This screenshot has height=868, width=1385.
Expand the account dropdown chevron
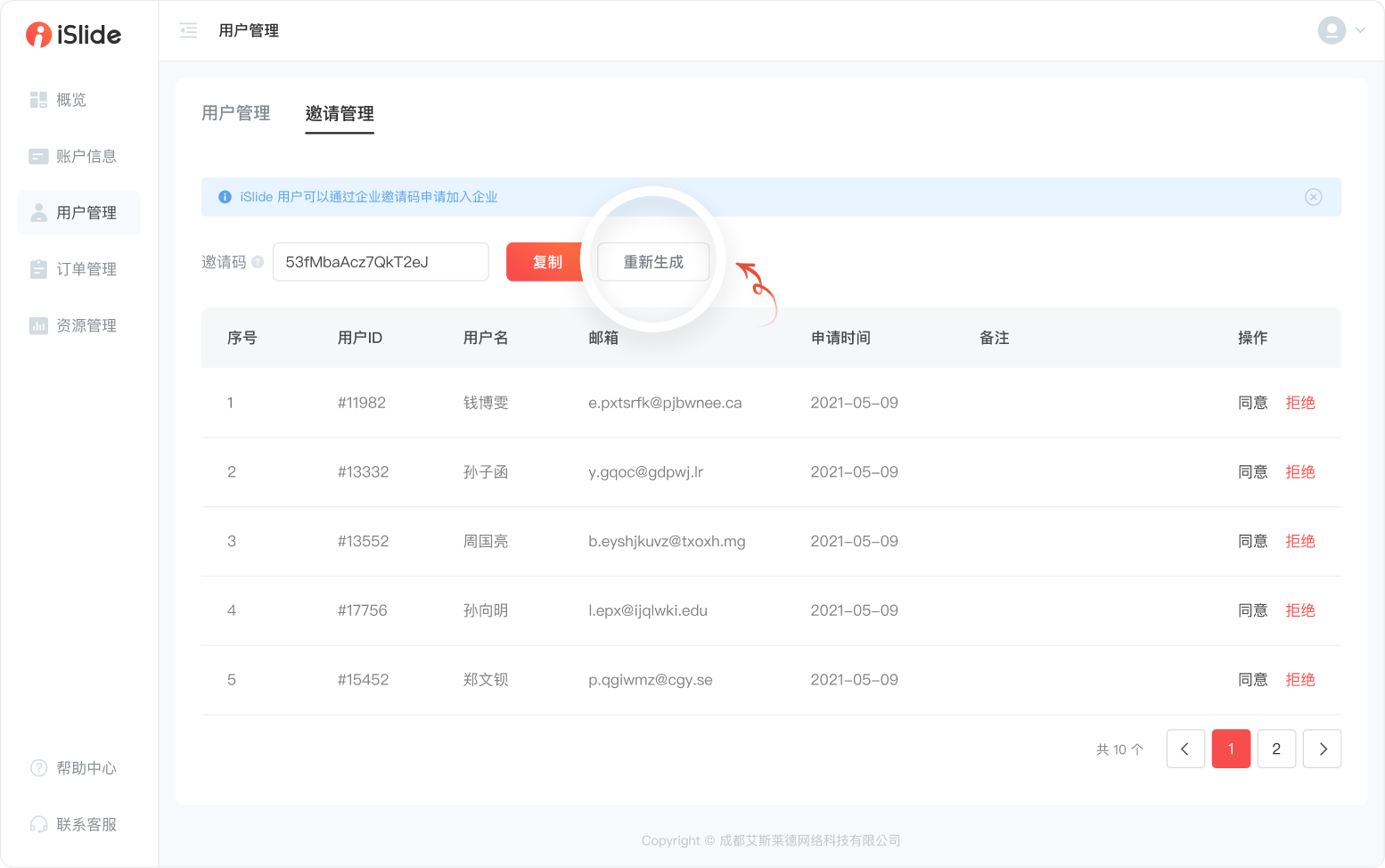1360,30
